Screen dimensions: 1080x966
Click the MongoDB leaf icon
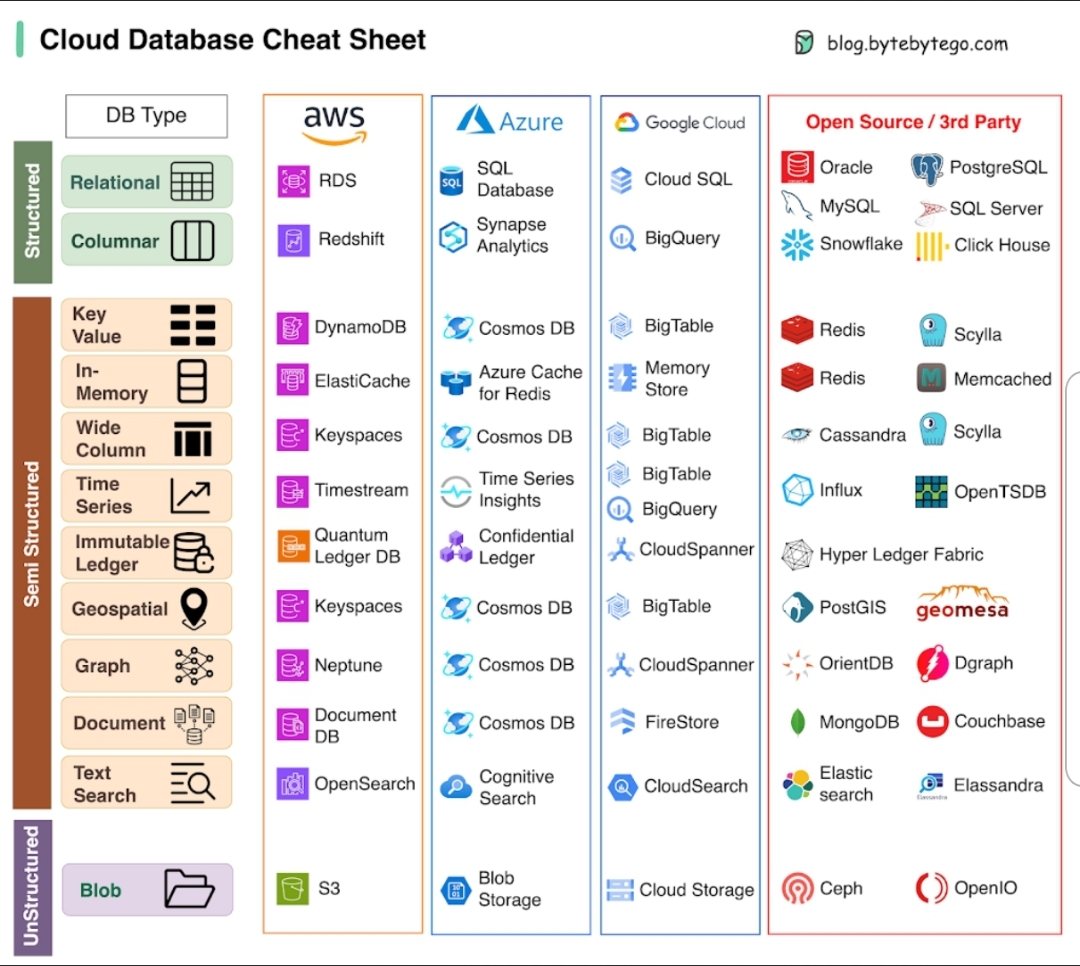[x=798, y=722]
